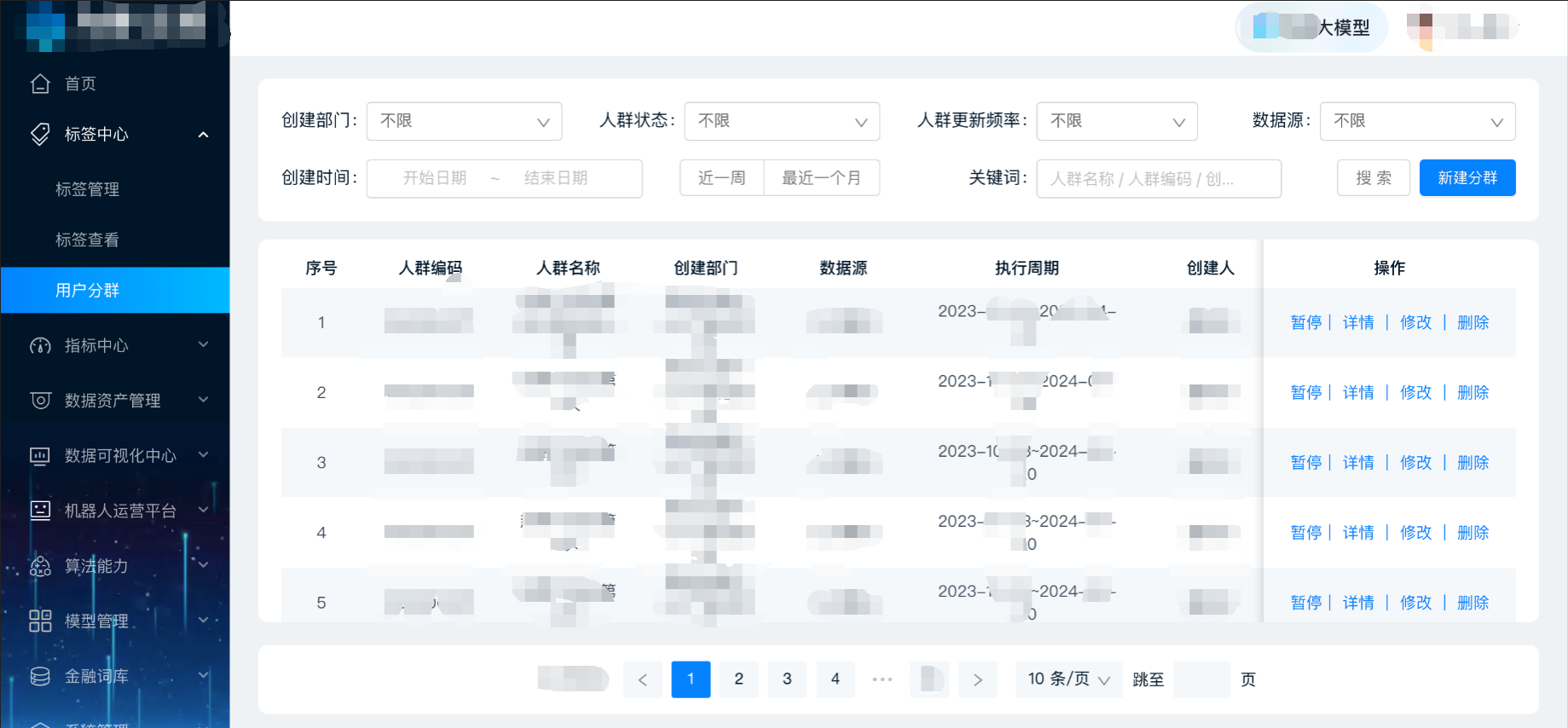Click the 机器人运营平台 robot icon

tap(40, 510)
